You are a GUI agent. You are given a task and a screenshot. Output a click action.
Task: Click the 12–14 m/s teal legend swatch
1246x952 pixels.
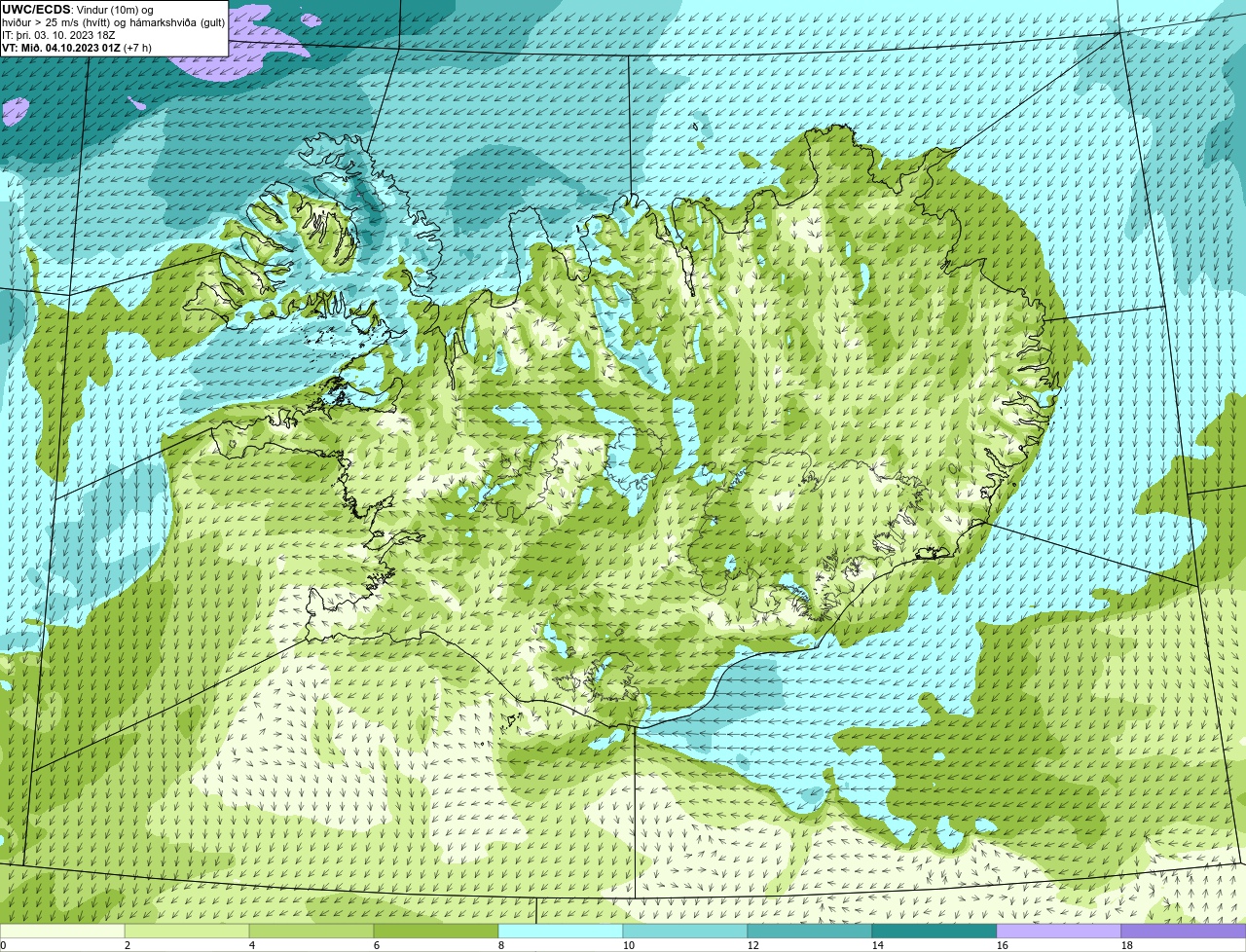810,932
